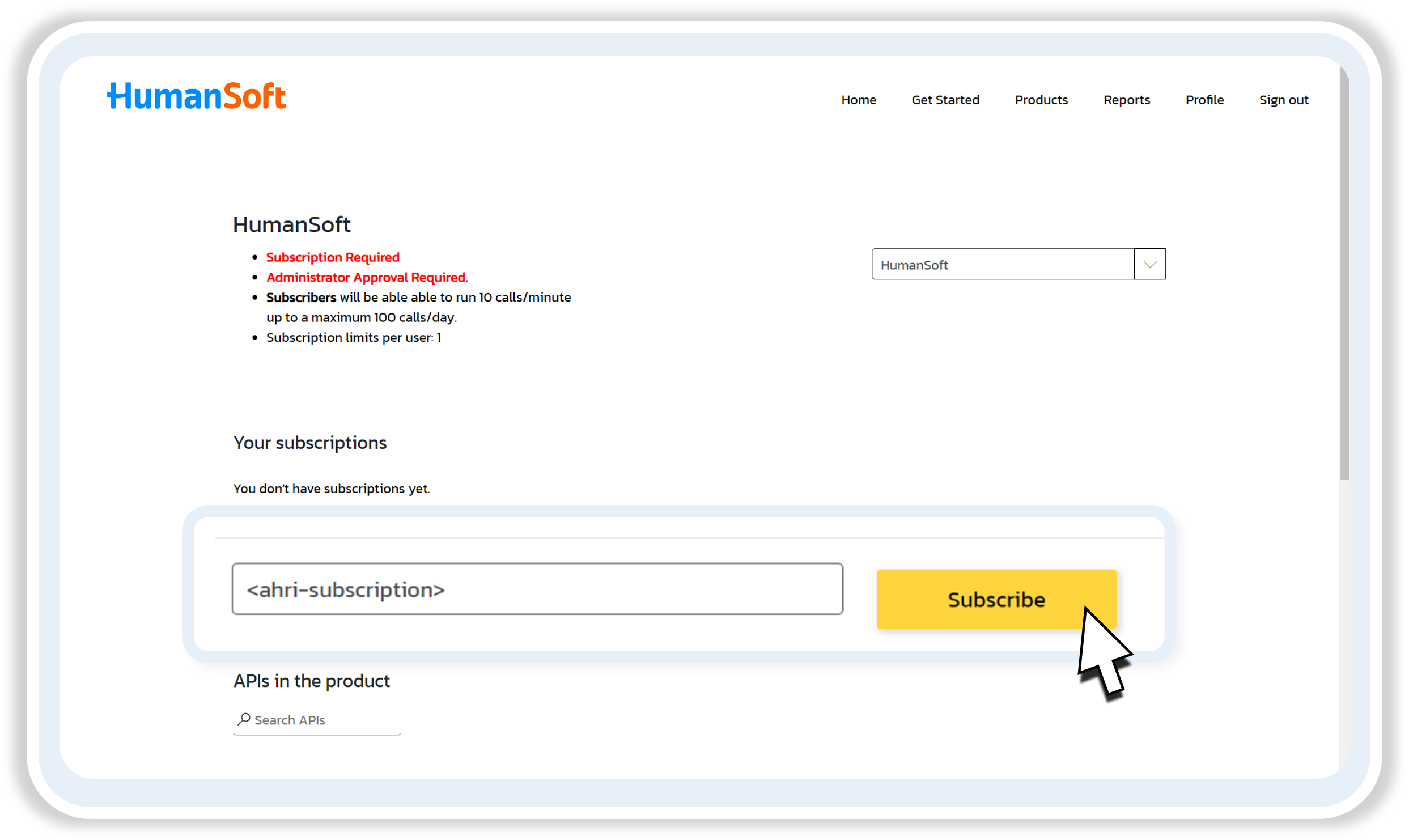Click the HumanSoft product heading
The image size is (1409, 840).
291,224
